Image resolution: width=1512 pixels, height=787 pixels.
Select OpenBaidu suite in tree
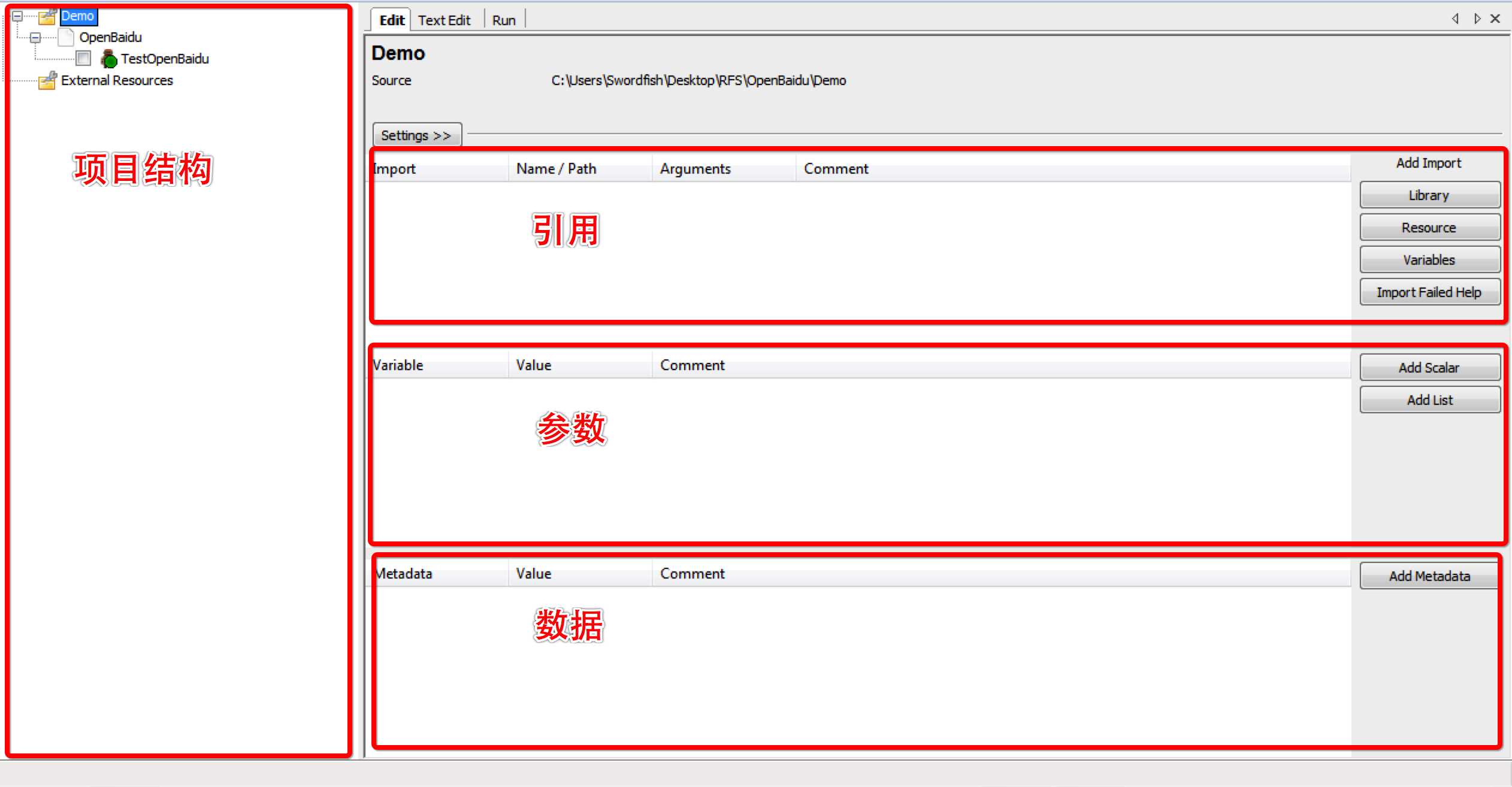tap(111, 37)
